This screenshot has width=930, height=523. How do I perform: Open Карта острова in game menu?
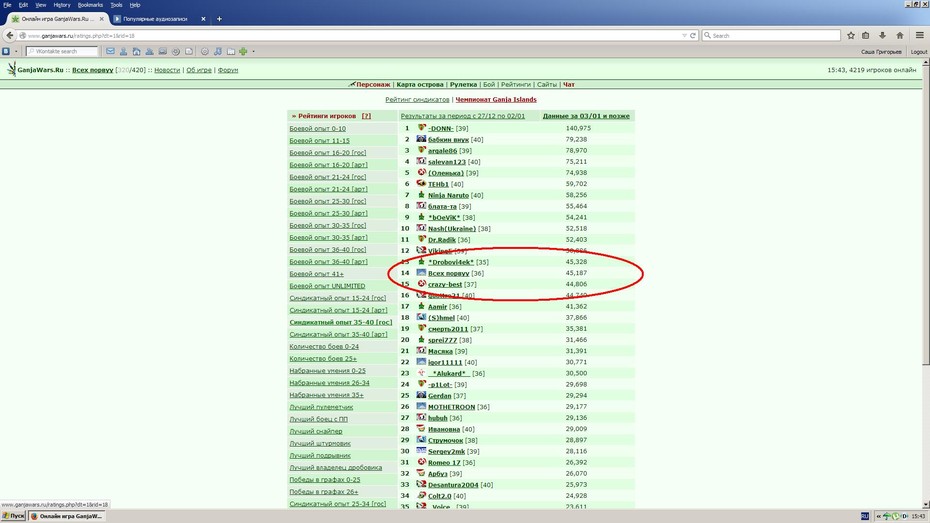[420, 85]
